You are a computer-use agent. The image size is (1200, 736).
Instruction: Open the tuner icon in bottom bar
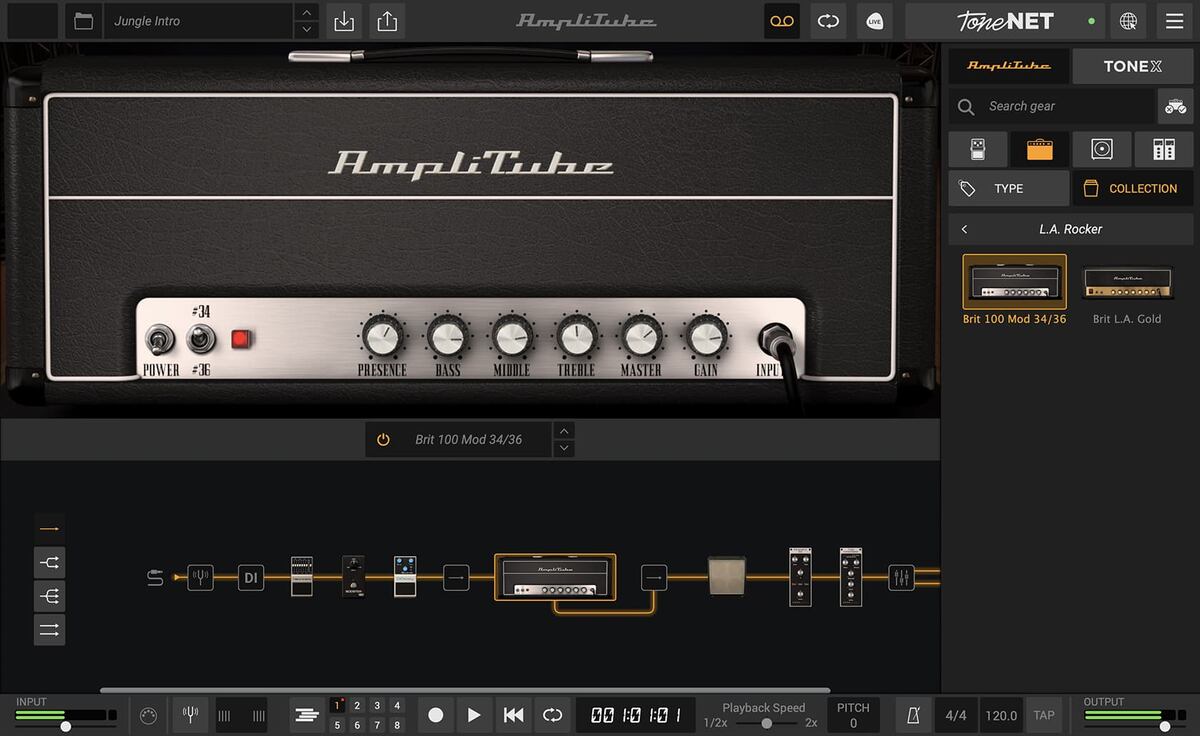[x=190, y=715]
